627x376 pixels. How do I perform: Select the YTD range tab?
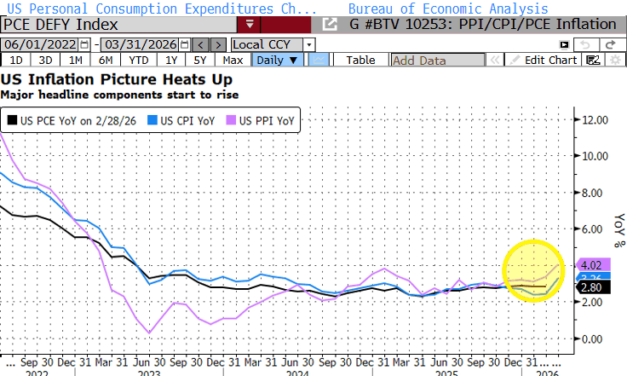(x=138, y=60)
